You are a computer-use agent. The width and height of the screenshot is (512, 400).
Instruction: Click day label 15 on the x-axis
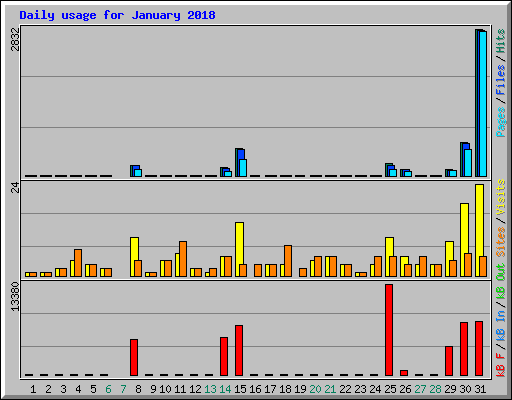(x=240, y=389)
